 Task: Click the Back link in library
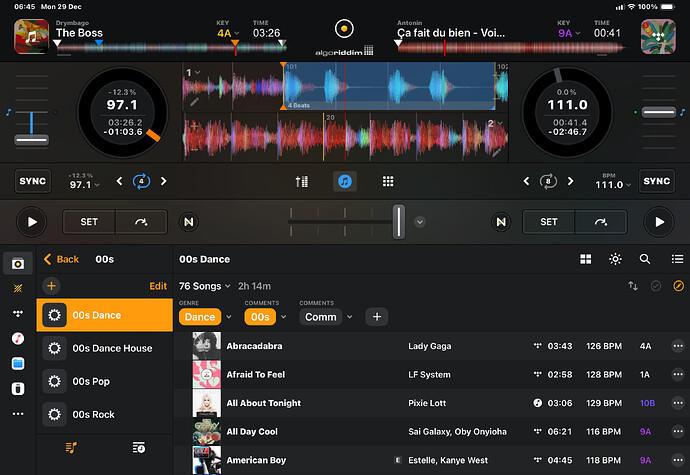(x=61, y=259)
